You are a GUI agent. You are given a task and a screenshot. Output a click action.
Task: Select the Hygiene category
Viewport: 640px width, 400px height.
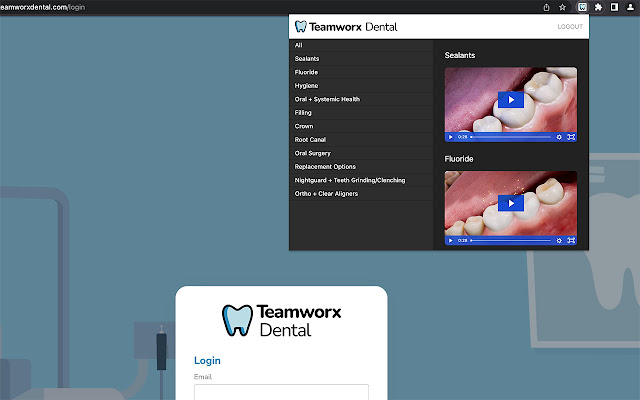tap(361, 86)
